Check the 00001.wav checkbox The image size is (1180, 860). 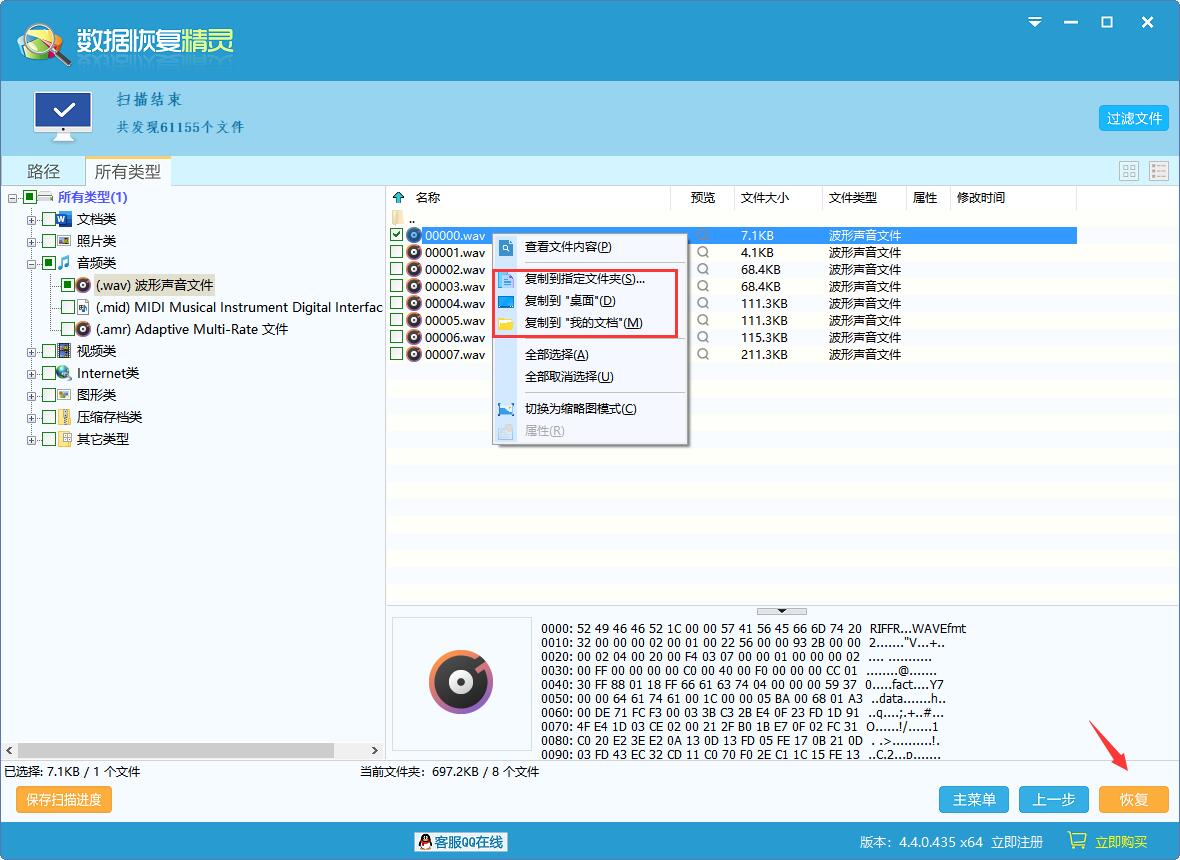pos(397,252)
